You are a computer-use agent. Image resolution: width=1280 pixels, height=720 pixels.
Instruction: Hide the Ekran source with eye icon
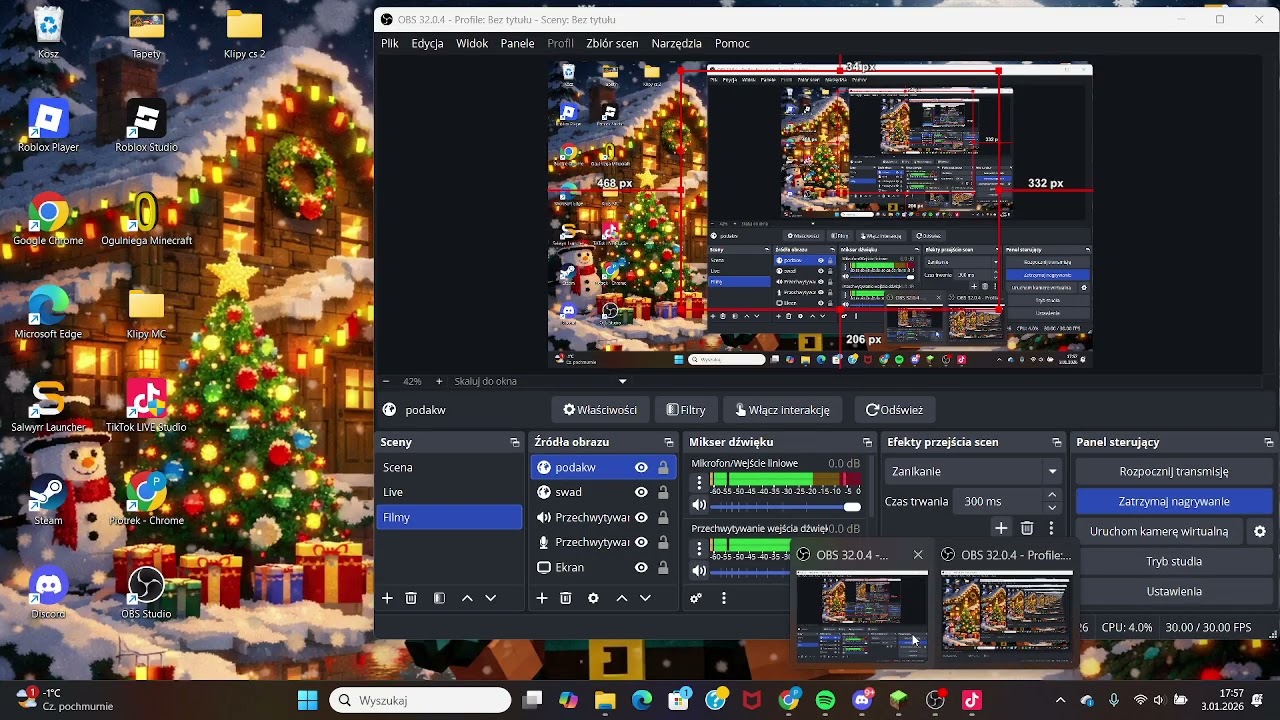(x=641, y=567)
